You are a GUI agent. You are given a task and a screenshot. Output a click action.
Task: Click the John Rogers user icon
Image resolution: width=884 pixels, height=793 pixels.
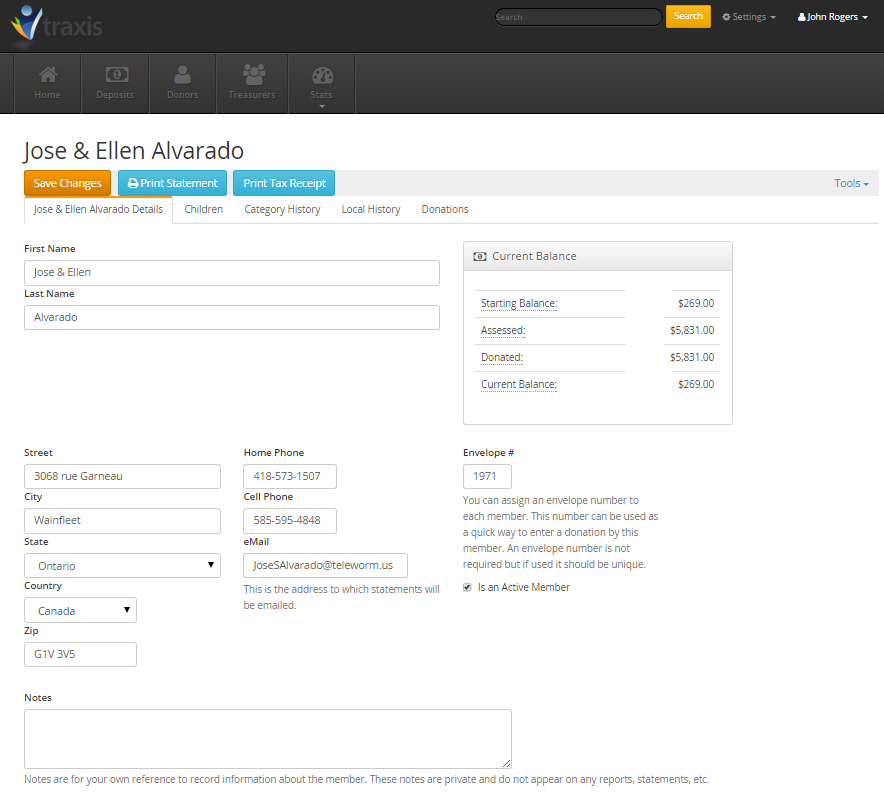point(801,17)
